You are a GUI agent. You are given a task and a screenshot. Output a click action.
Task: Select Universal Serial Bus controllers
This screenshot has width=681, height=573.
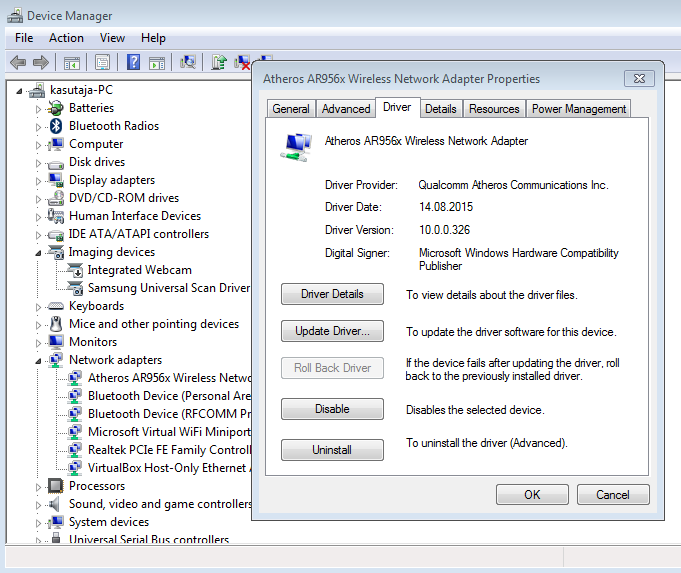[149, 539]
